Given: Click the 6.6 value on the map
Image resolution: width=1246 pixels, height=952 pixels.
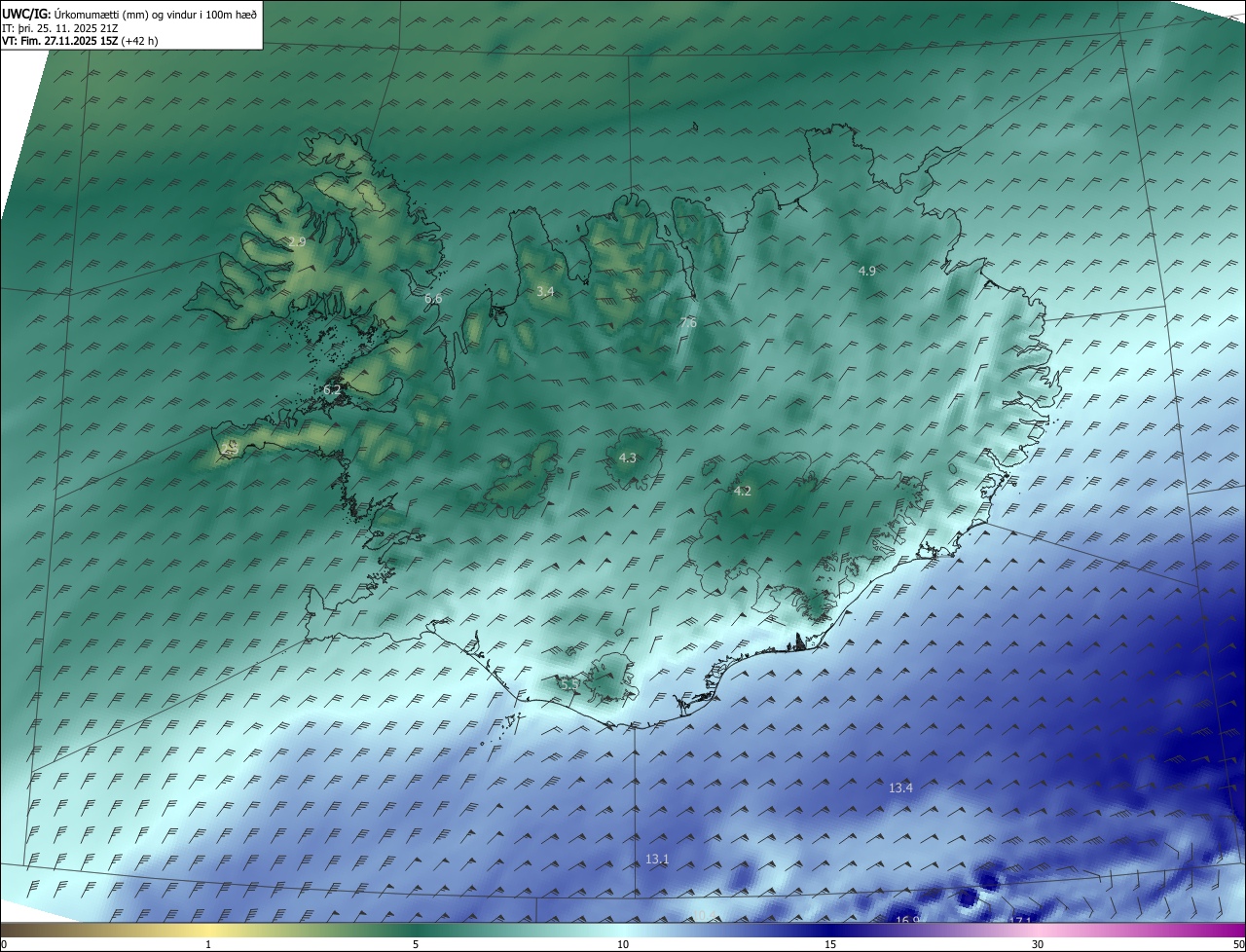Looking at the screenshot, I should [433, 299].
